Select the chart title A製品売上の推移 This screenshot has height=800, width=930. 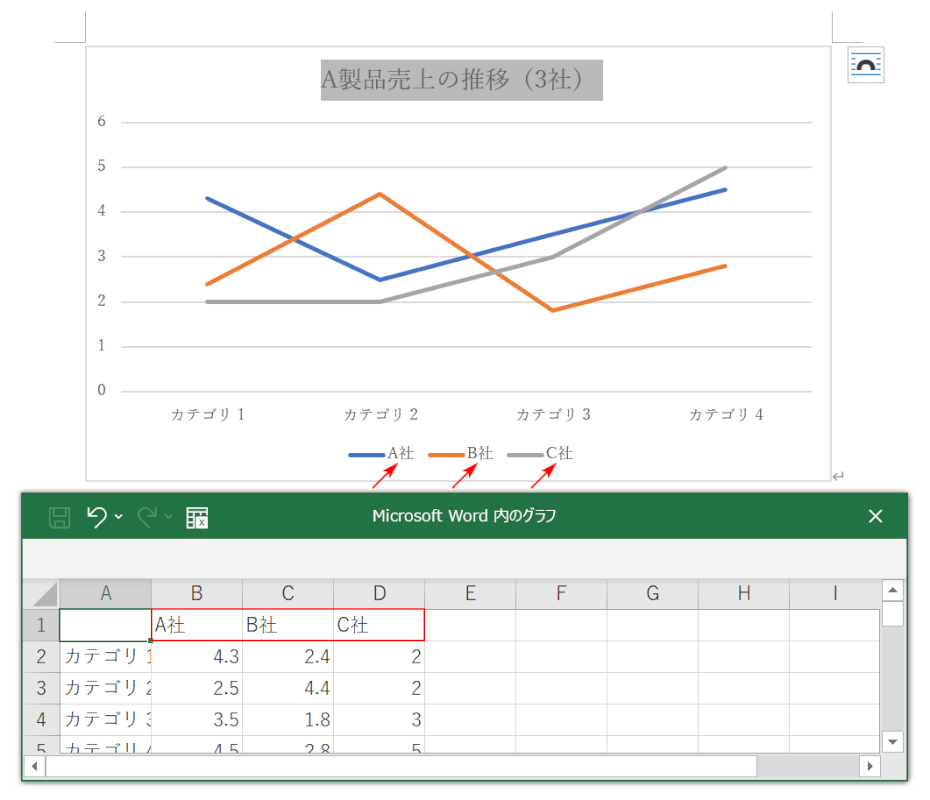coord(461,79)
